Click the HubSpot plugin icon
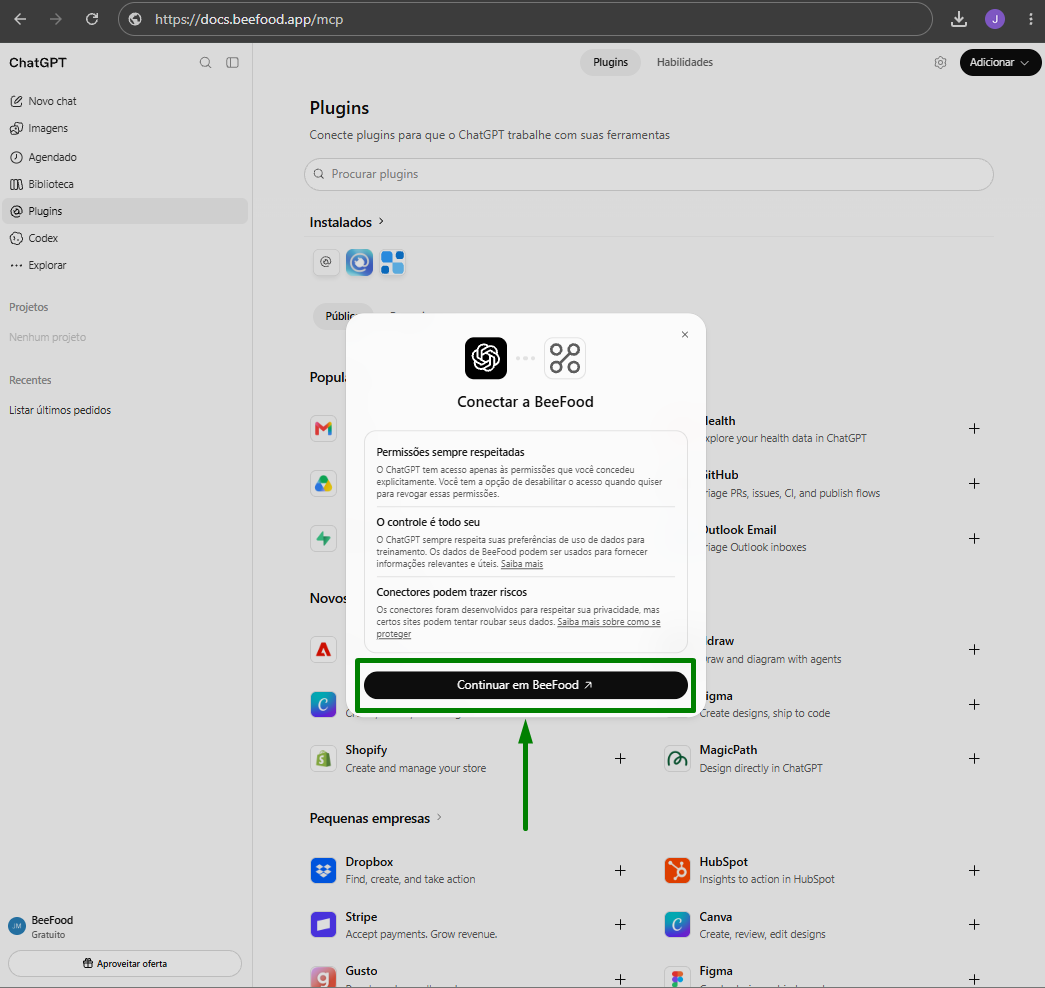 click(677, 871)
